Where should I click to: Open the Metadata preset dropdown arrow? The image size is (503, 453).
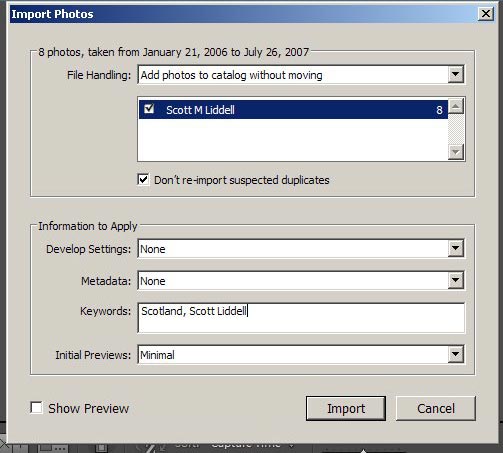[456, 280]
